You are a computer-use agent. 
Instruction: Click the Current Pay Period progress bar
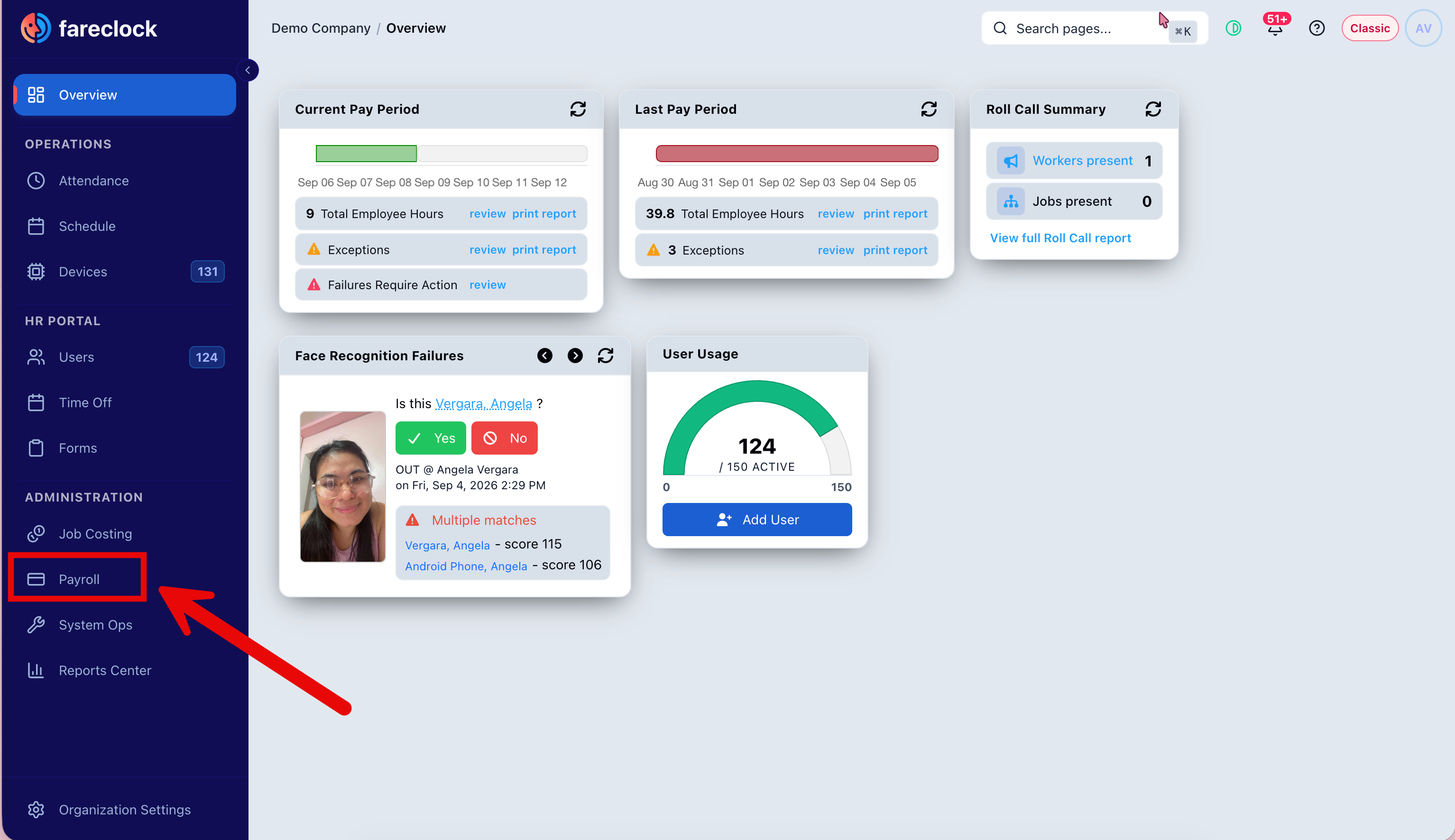451,154
